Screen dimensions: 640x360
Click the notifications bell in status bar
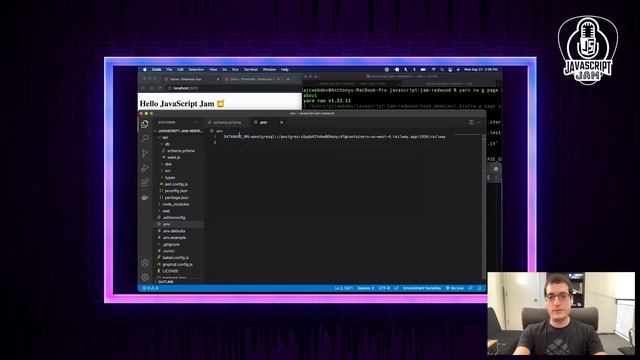(479, 288)
